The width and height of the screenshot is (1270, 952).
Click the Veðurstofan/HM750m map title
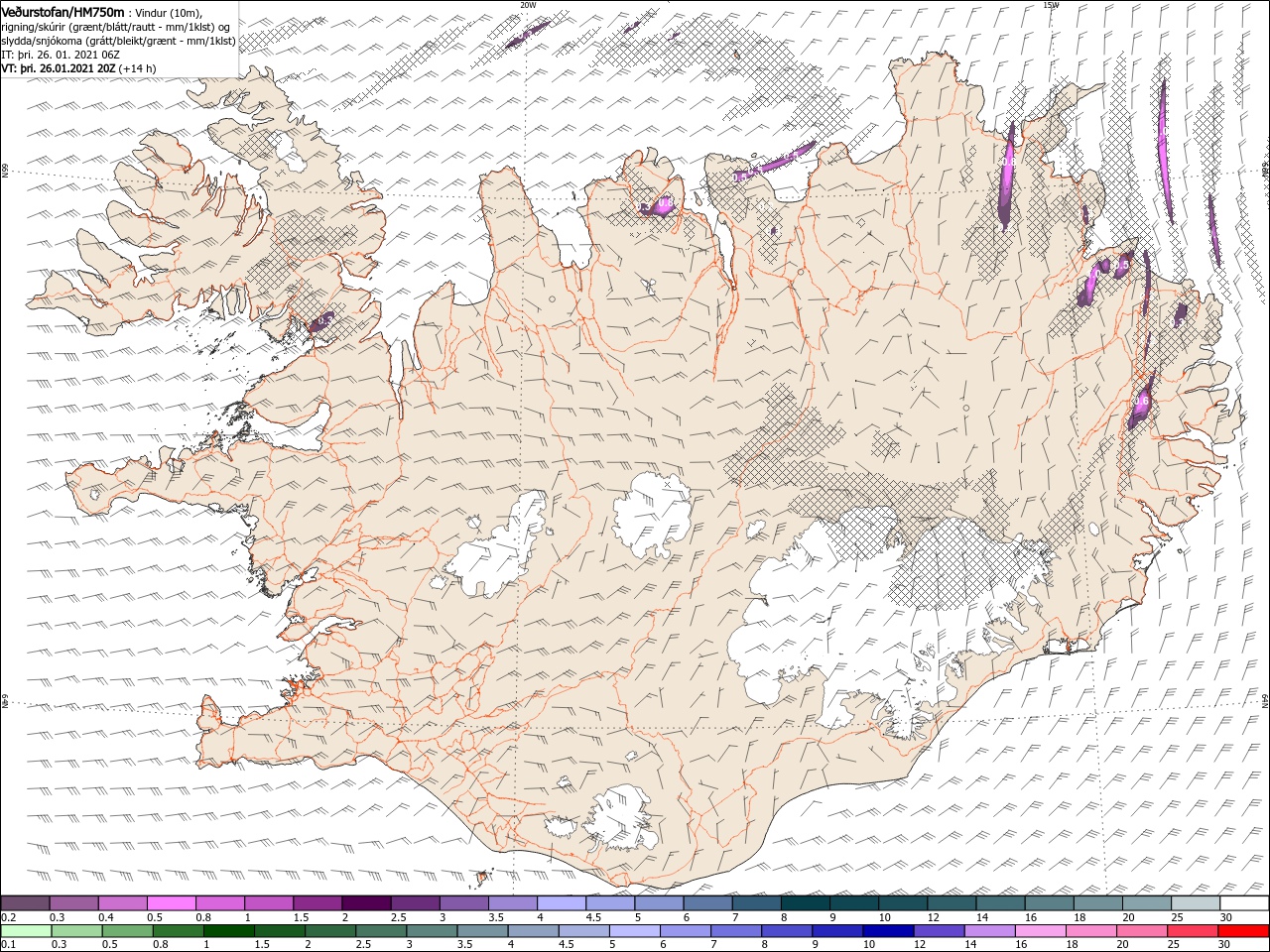63,12
